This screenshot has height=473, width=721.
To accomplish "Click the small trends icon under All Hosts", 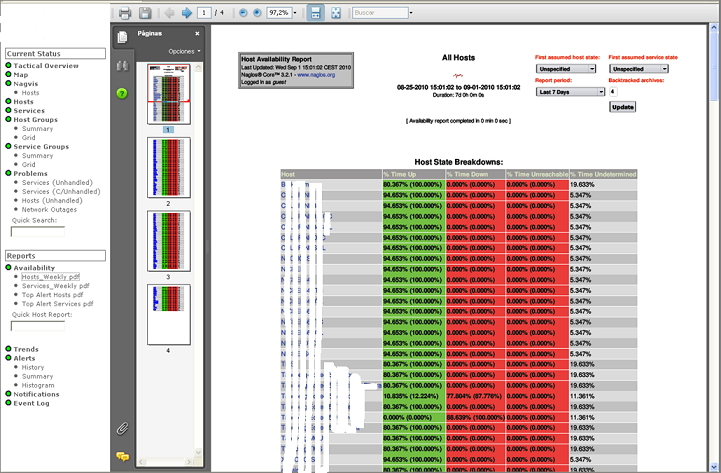I will coord(458,75).
